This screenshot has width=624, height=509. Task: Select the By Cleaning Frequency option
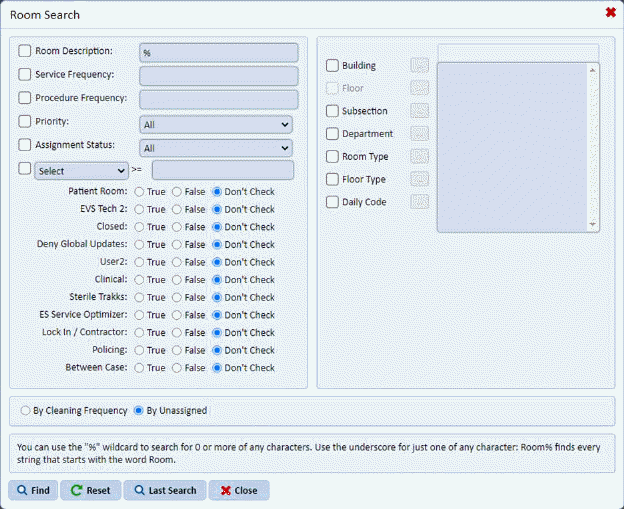point(26,411)
